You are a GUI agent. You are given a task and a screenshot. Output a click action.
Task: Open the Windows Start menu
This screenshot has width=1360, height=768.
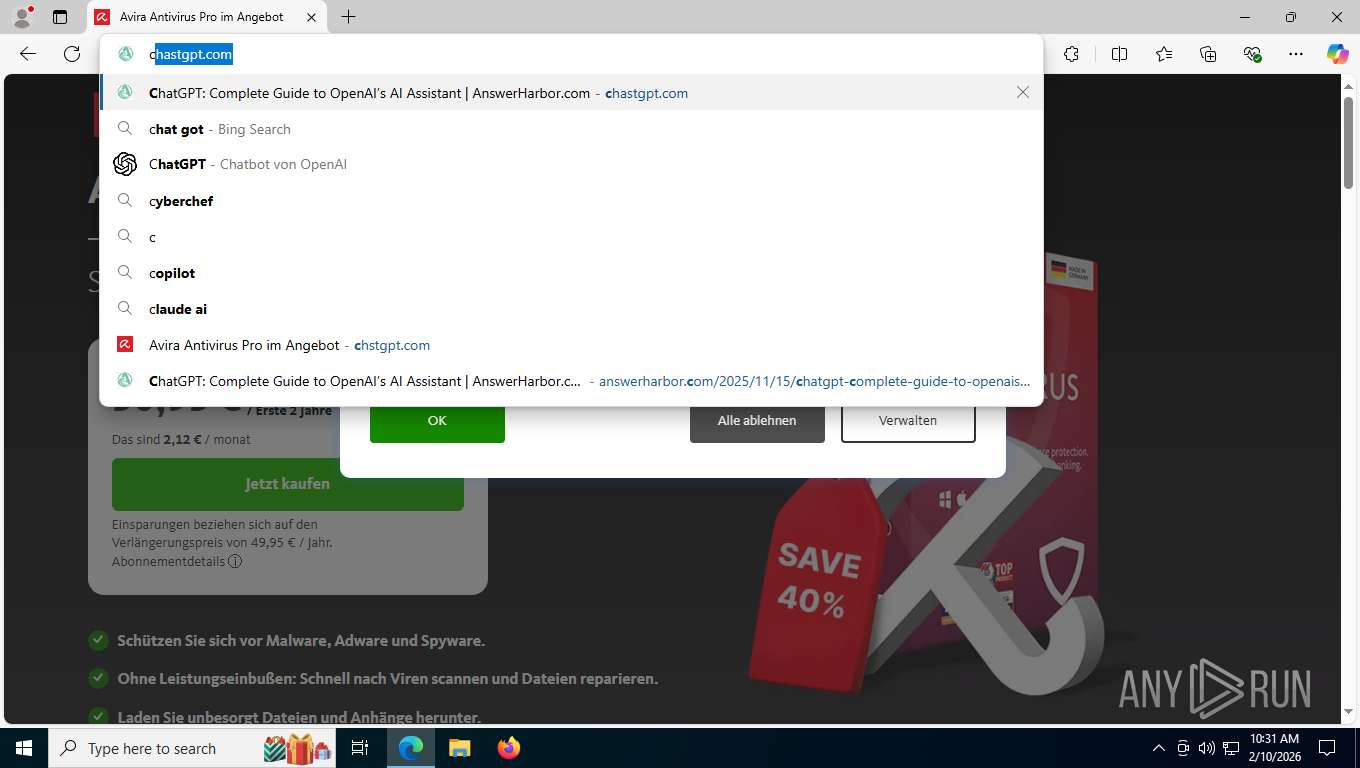click(24, 748)
